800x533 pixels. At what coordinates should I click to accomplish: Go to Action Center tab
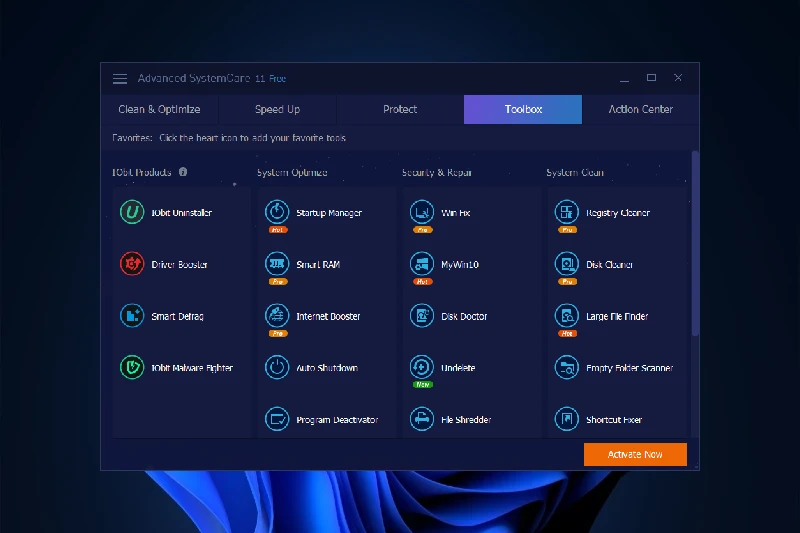coord(641,109)
